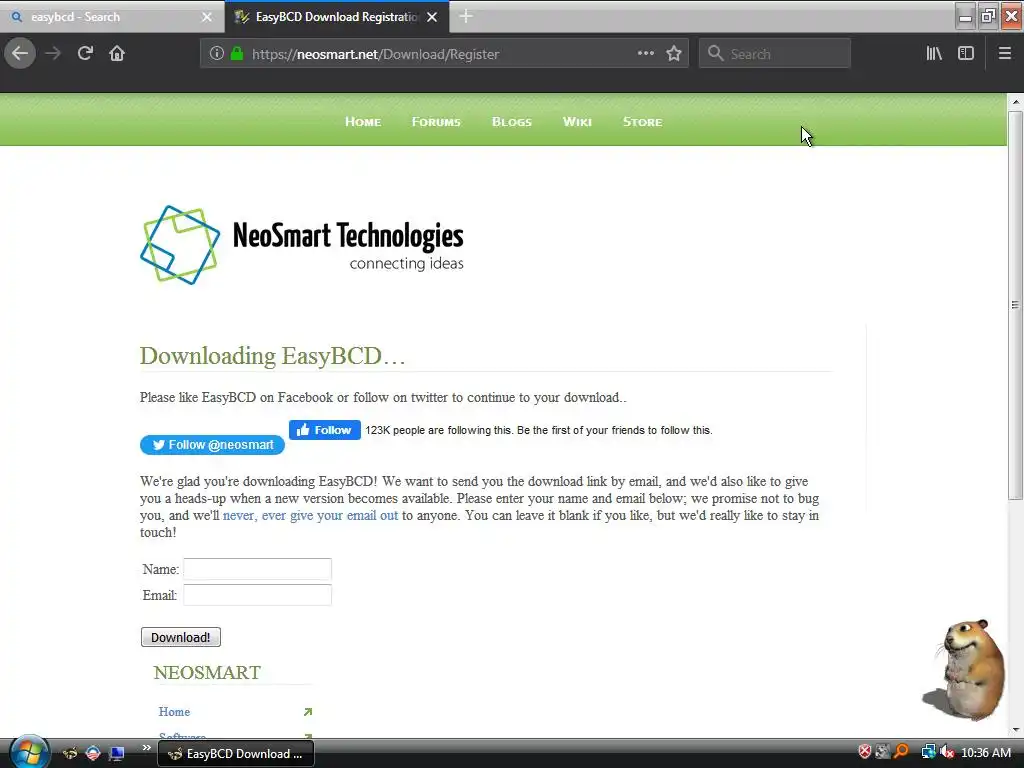This screenshot has height=768, width=1024.
Task: Expand the quick launch chevron
Action: click(146, 748)
